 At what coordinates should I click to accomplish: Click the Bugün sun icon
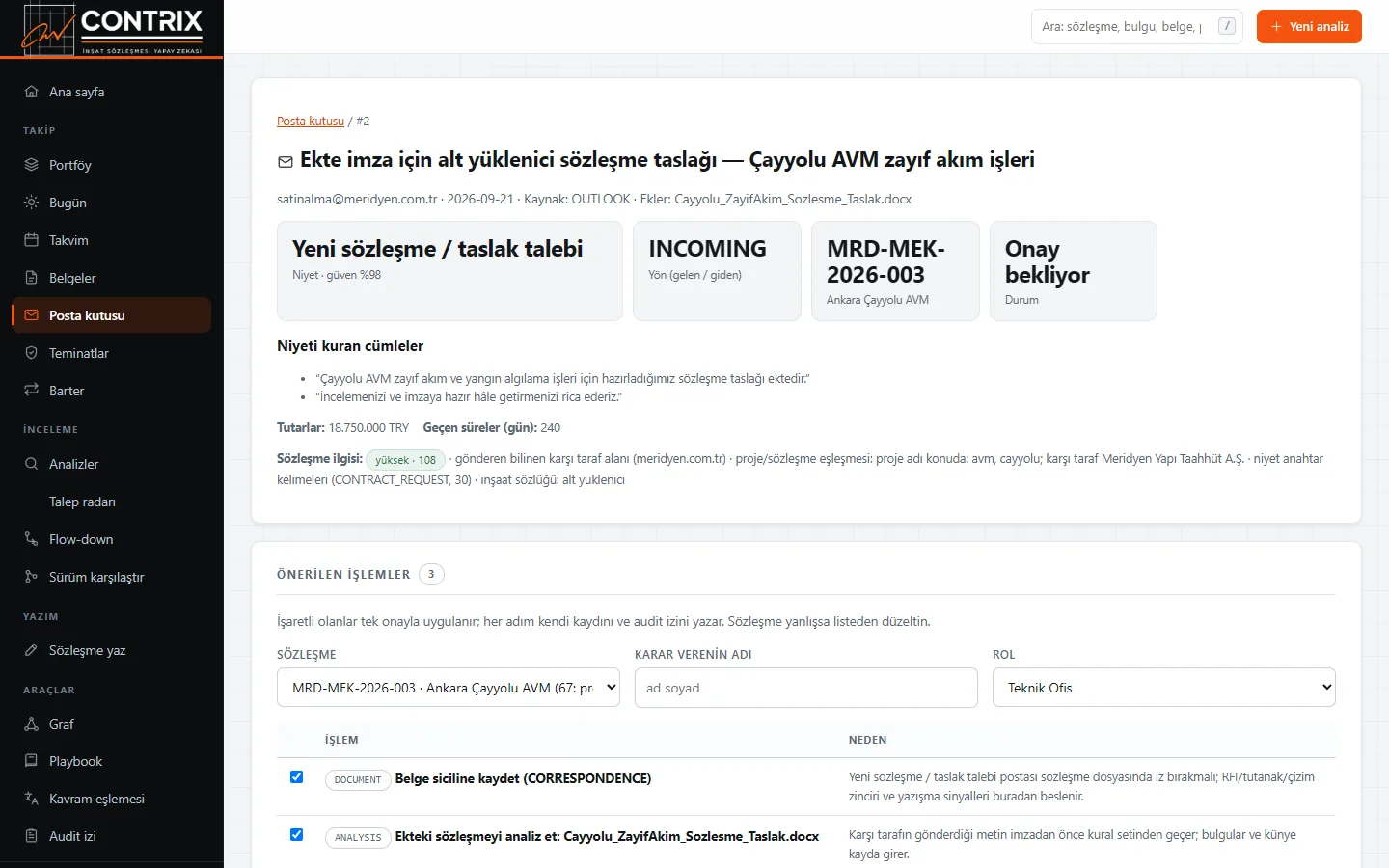tap(31, 203)
